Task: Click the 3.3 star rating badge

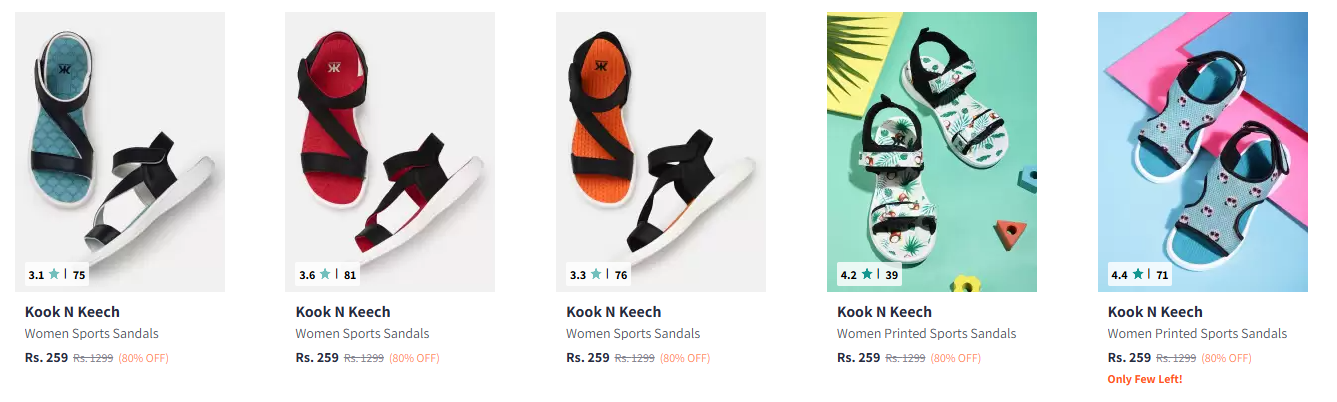Action: tap(599, 274)
